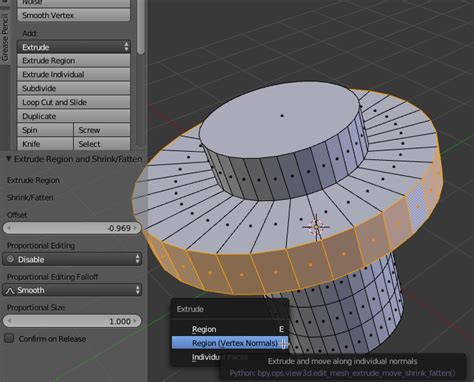Click the Offset field left decrement arrow

(9, 228)
